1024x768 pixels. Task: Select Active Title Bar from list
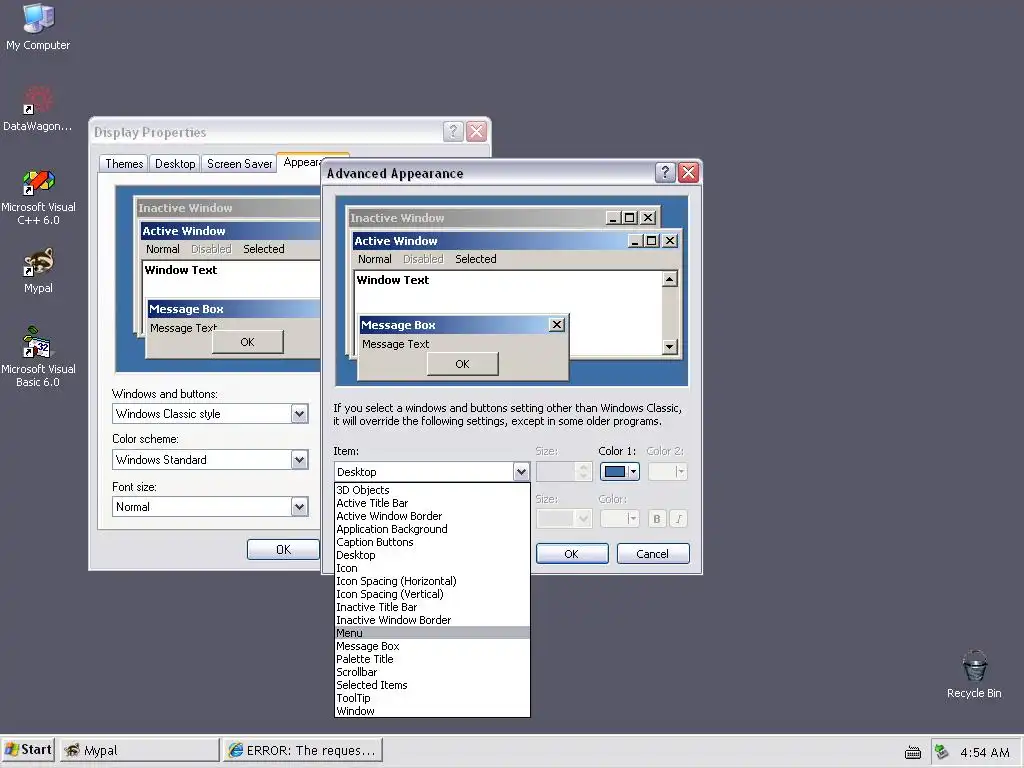click(x=432, y=503)
